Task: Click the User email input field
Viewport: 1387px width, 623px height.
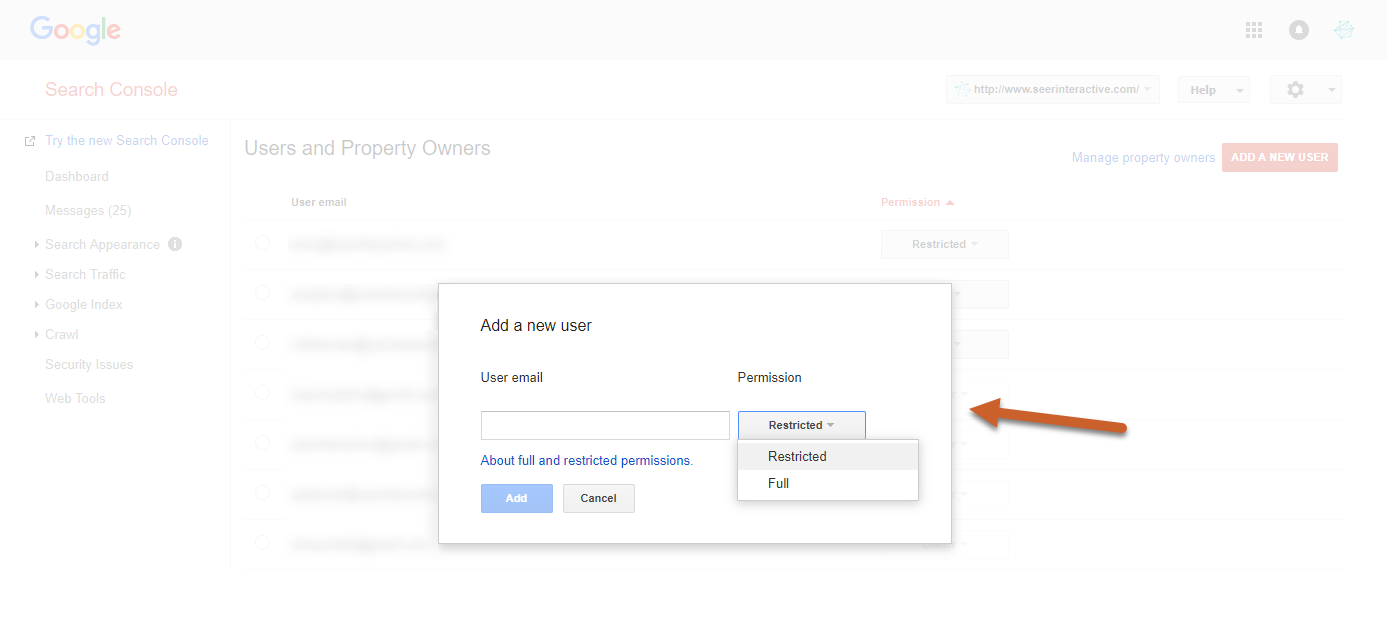Action: point(605,425)
